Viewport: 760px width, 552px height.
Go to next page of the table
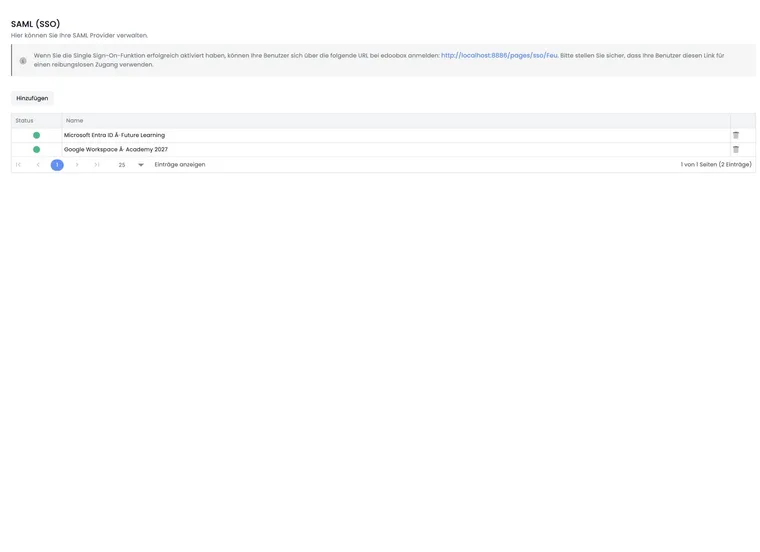point(77,165)
